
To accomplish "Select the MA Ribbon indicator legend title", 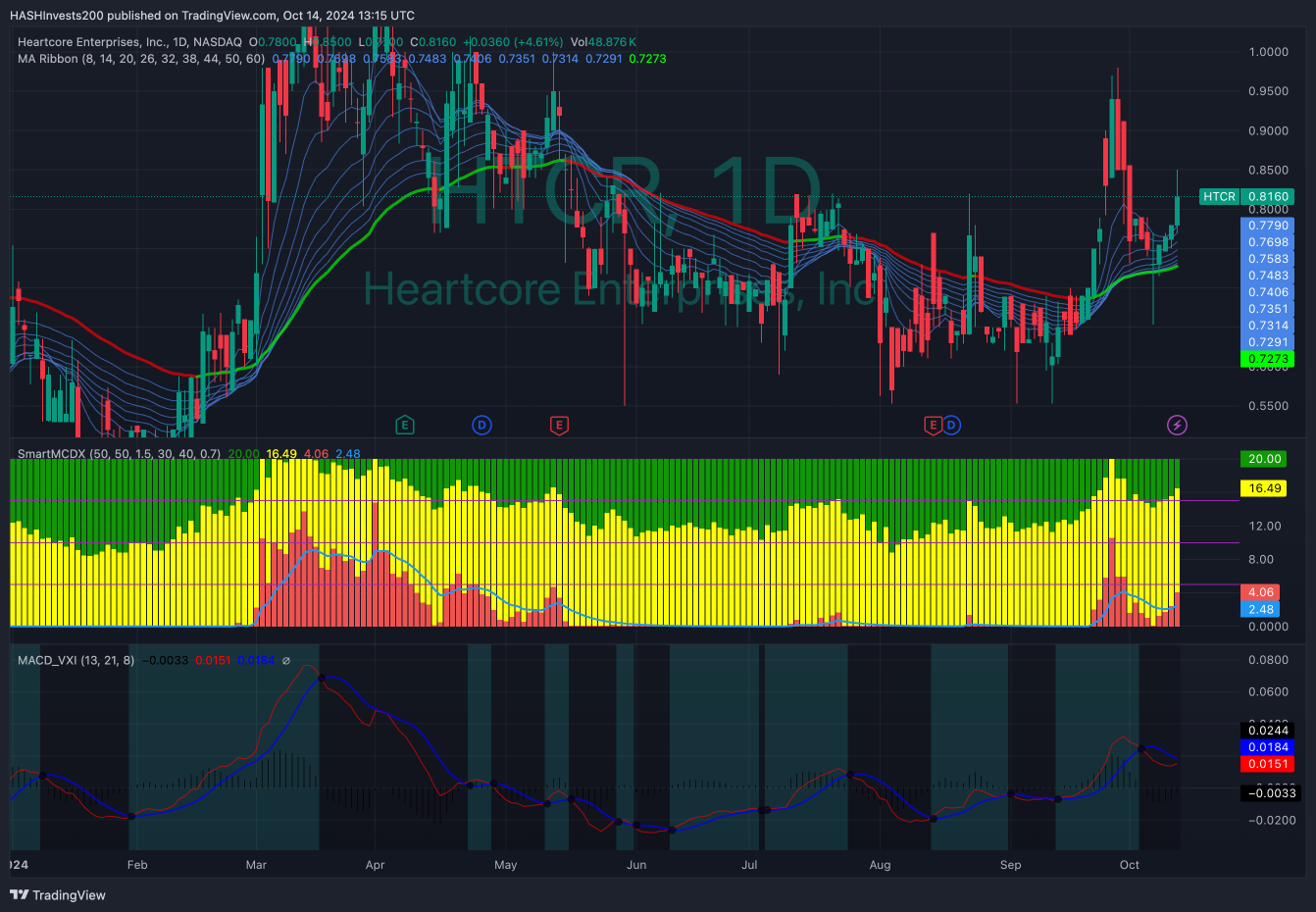I will coord(141,59).
